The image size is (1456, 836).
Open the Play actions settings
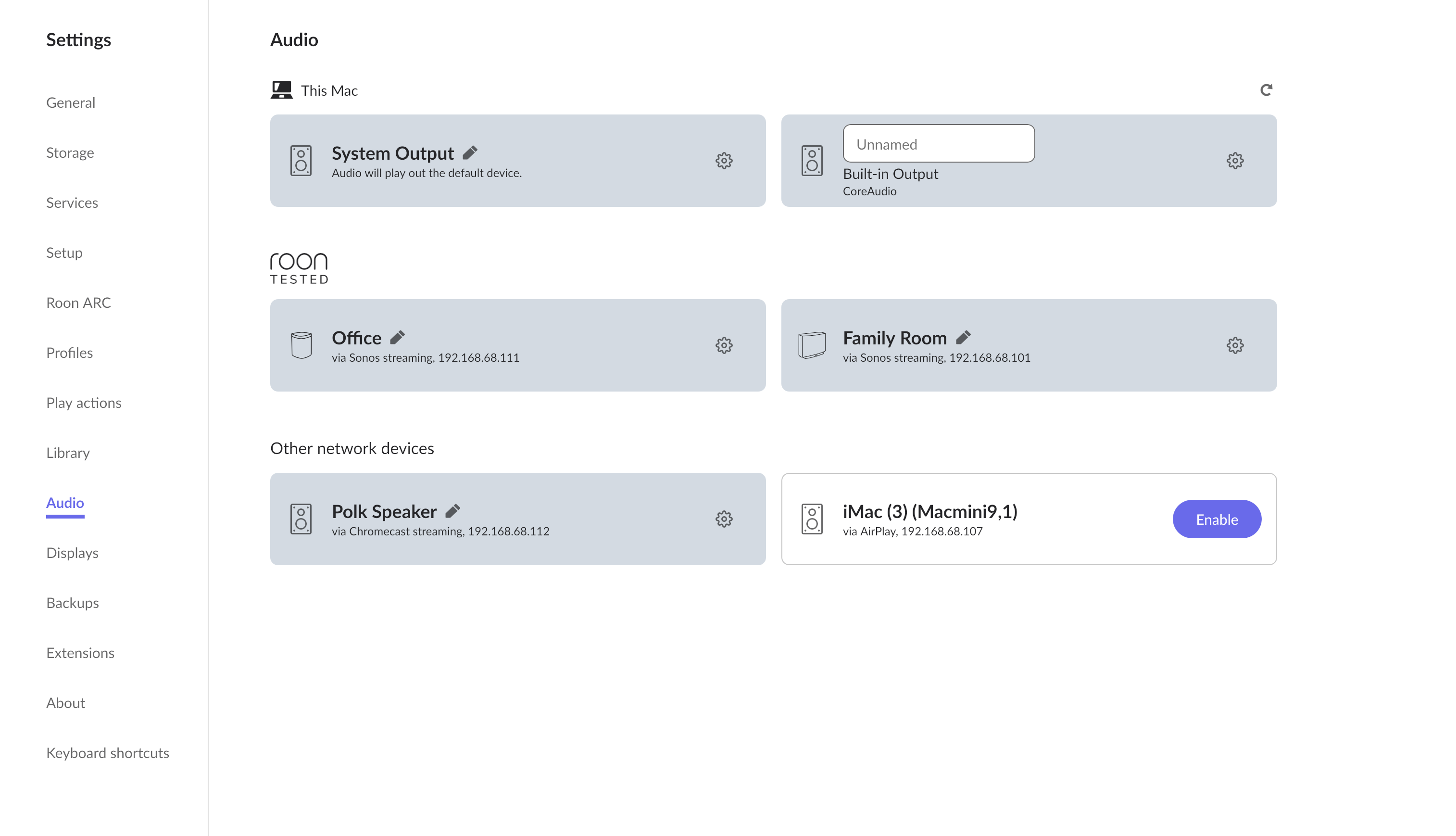coord(84,403)
